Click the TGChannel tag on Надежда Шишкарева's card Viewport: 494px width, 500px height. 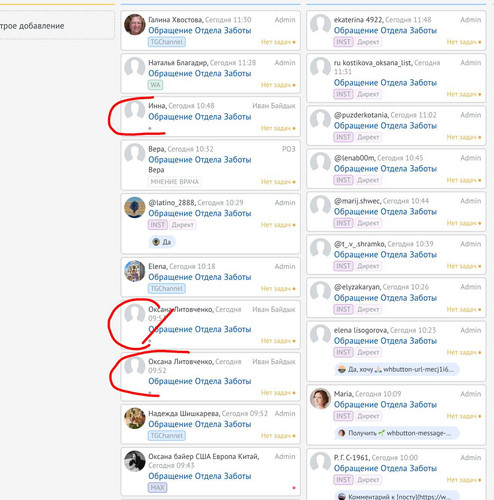(167, 436)
